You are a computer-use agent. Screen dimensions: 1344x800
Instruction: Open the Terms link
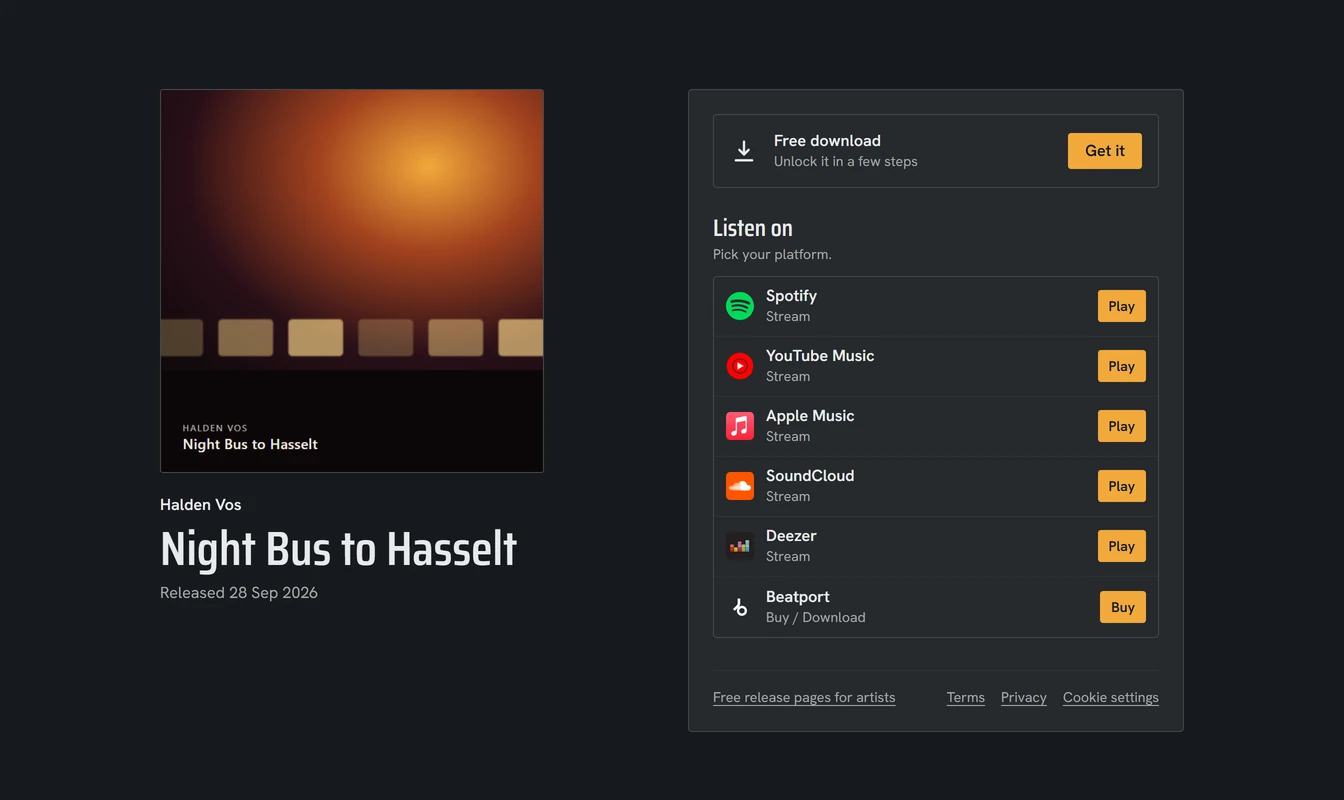click(966, 697)
